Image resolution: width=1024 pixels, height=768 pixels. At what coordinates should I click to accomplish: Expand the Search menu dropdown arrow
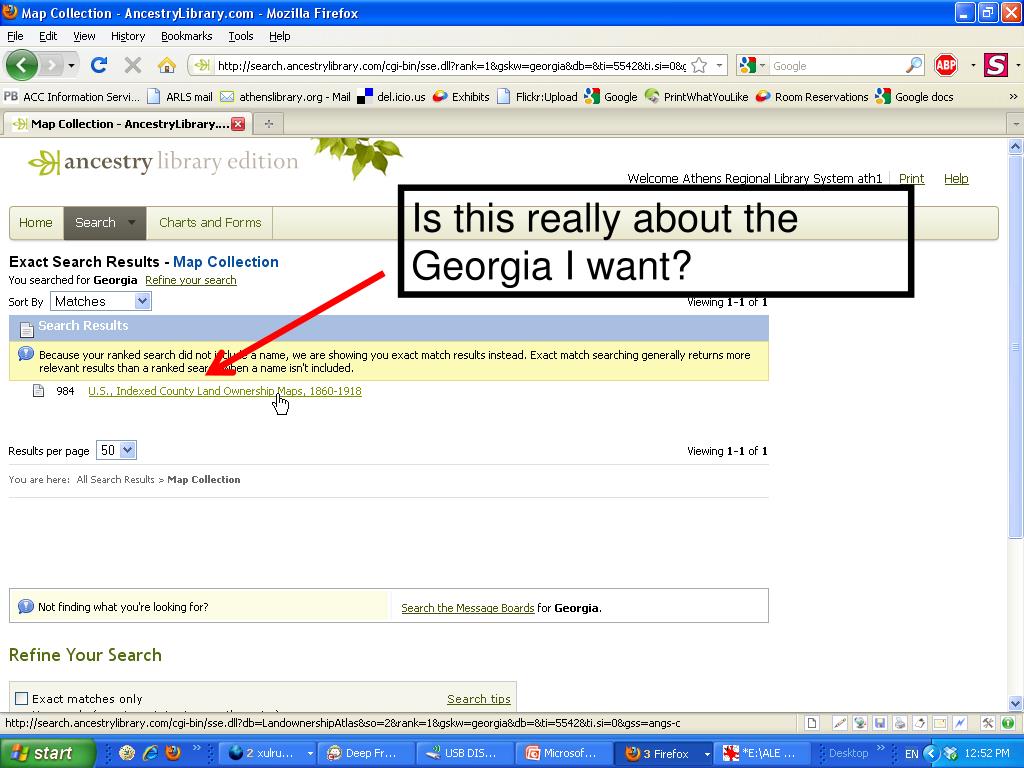click(131, 223)
